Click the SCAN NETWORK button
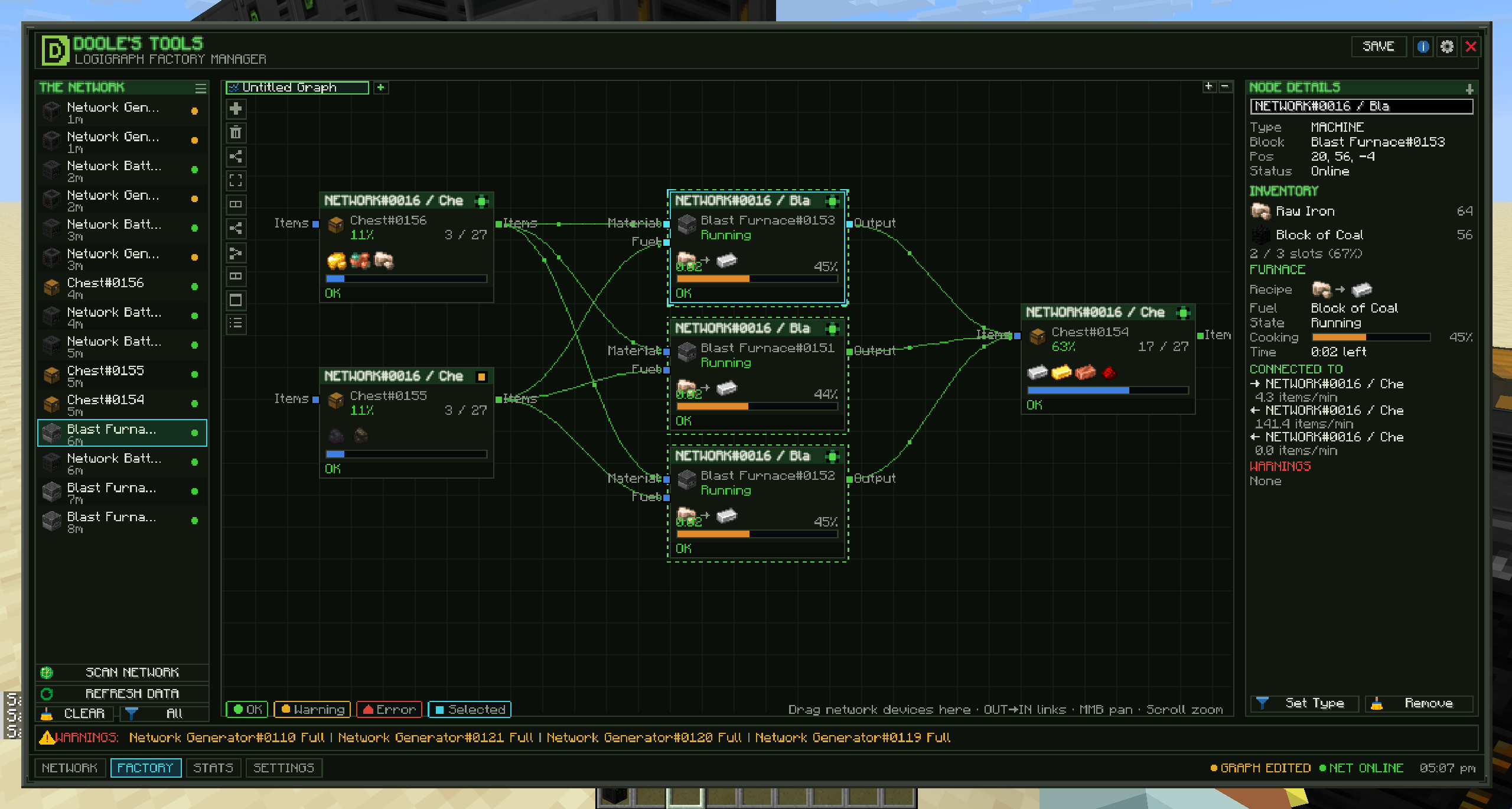 122,672
